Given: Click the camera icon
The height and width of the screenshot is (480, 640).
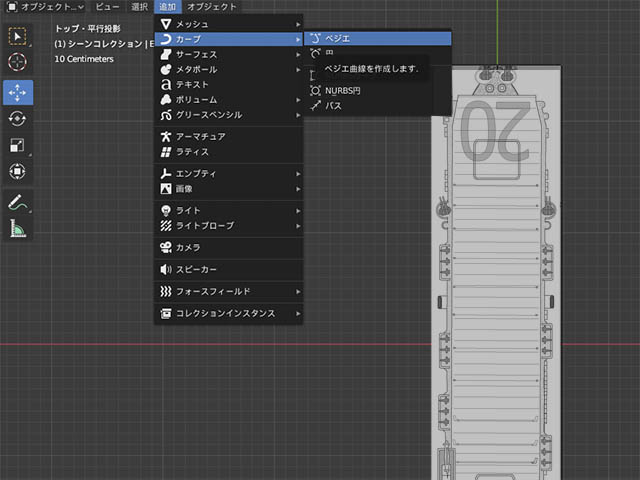Looking at the screenshot, I should 166,247.
